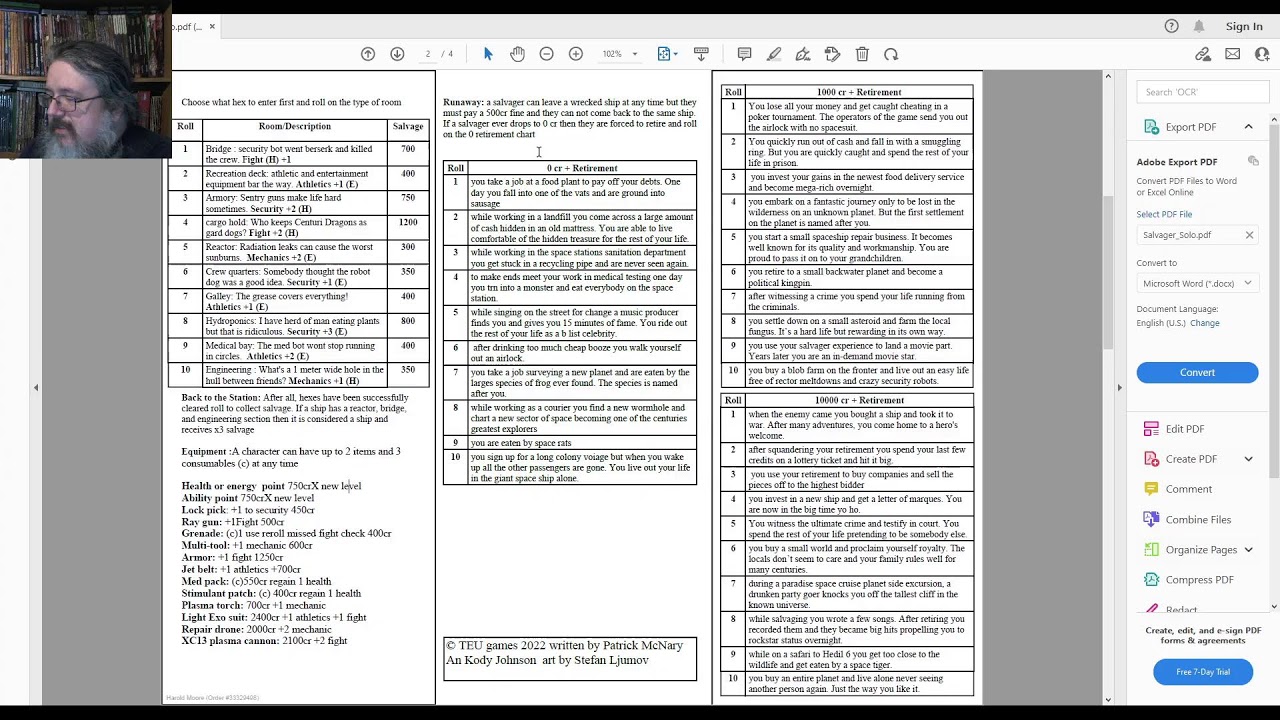This screenshot has height=720, width=1280.
Task: Open the notifications bell
Action: click(1199, 26)
